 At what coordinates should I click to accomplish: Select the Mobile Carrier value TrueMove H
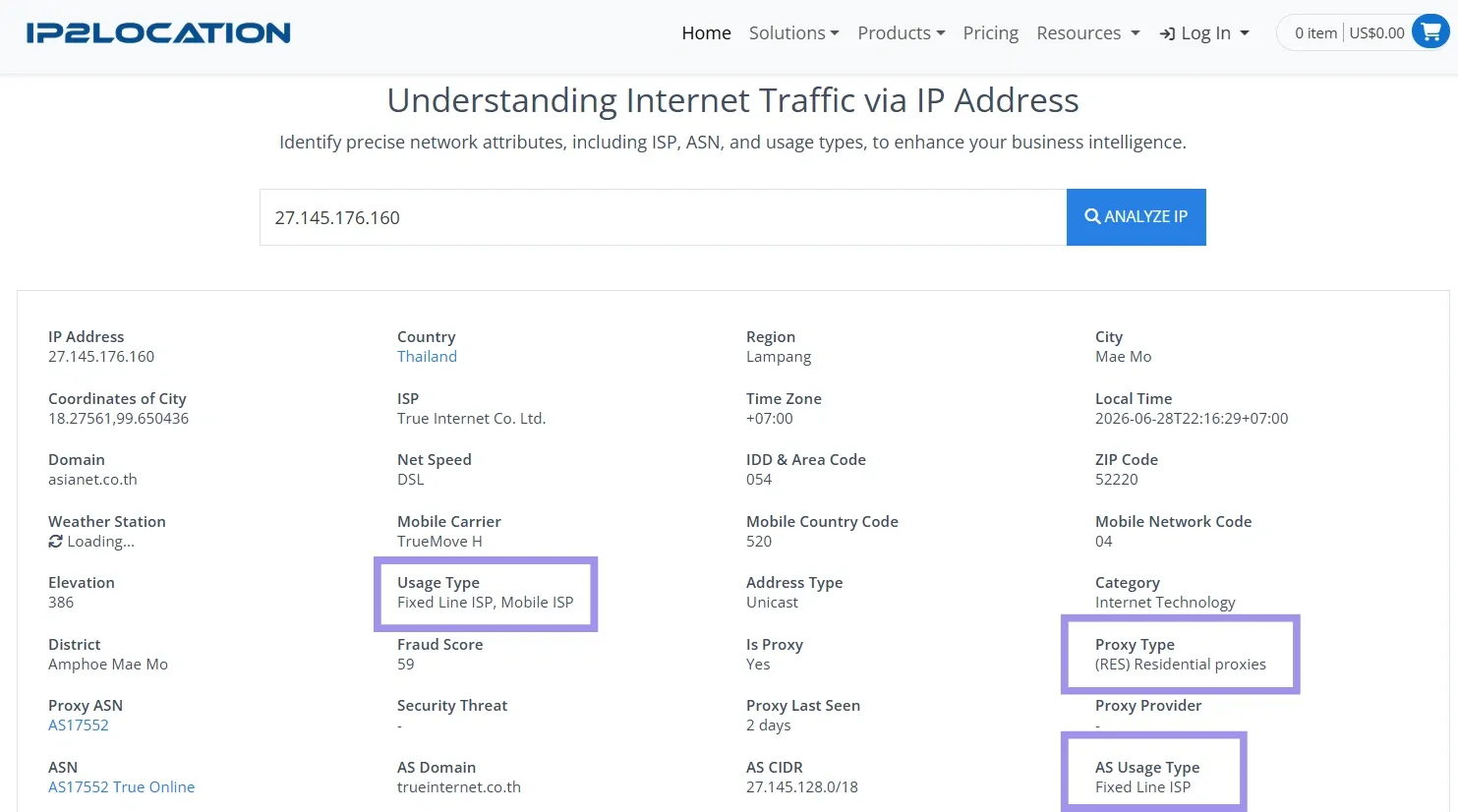click(439, 542)
